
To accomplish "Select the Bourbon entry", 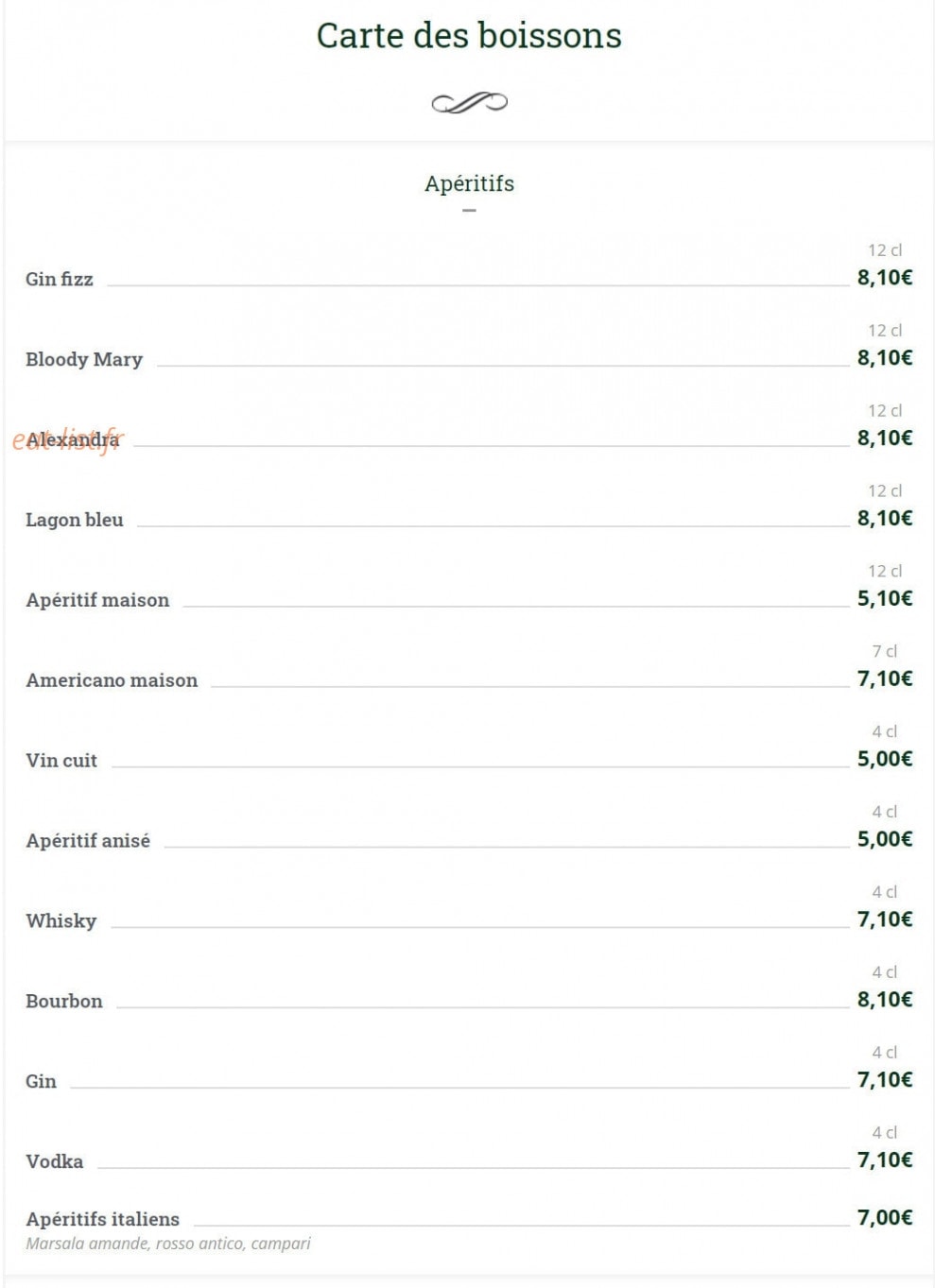I will coord(64,1002).
